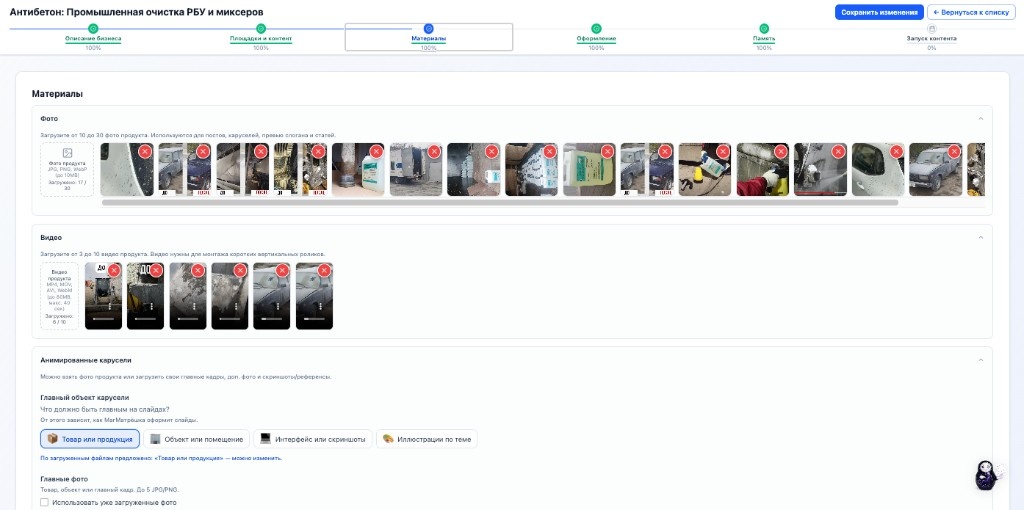The width and height of the screenshot is (1024, 510).
Task: Remove the sixth photo showing a van
Action: click(x=434, y=151)
